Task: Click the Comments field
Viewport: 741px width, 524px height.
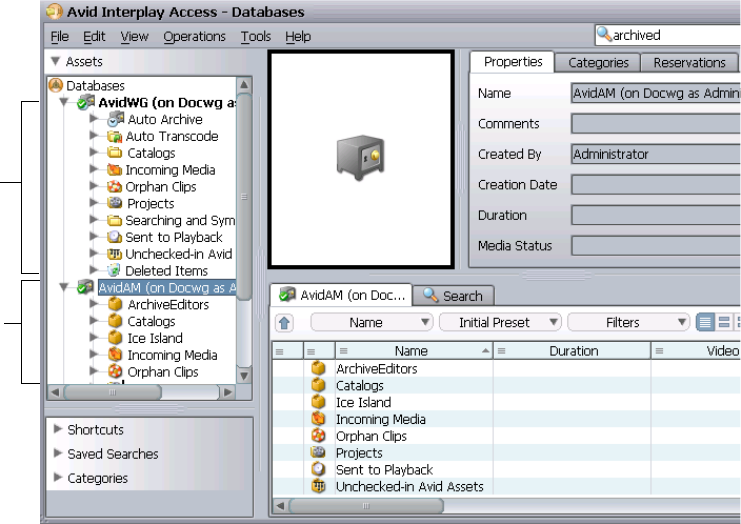Action: tap(656, 124)
